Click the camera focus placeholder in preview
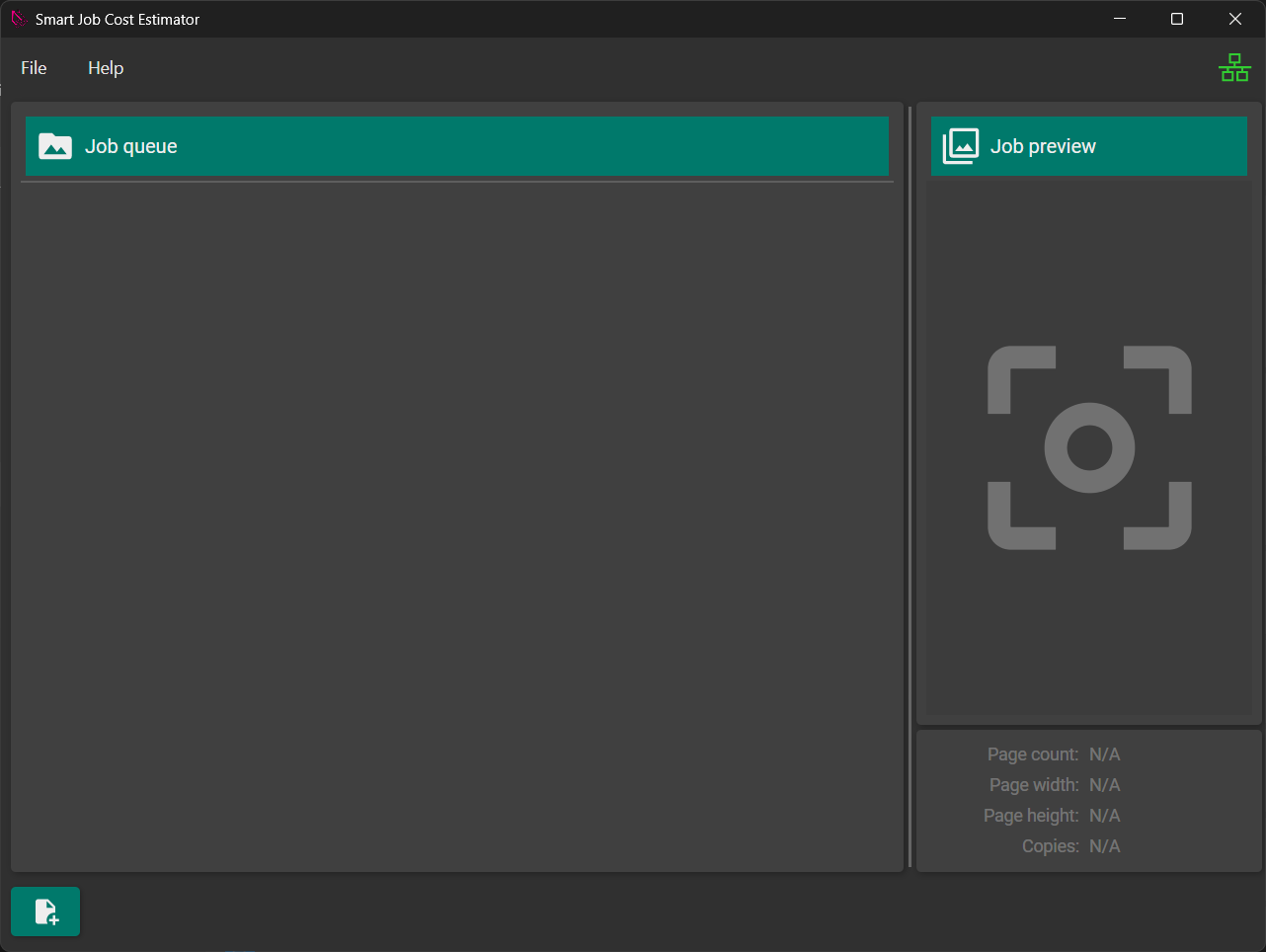Screen dimensions: 1266x952 tap(1089, 447)
